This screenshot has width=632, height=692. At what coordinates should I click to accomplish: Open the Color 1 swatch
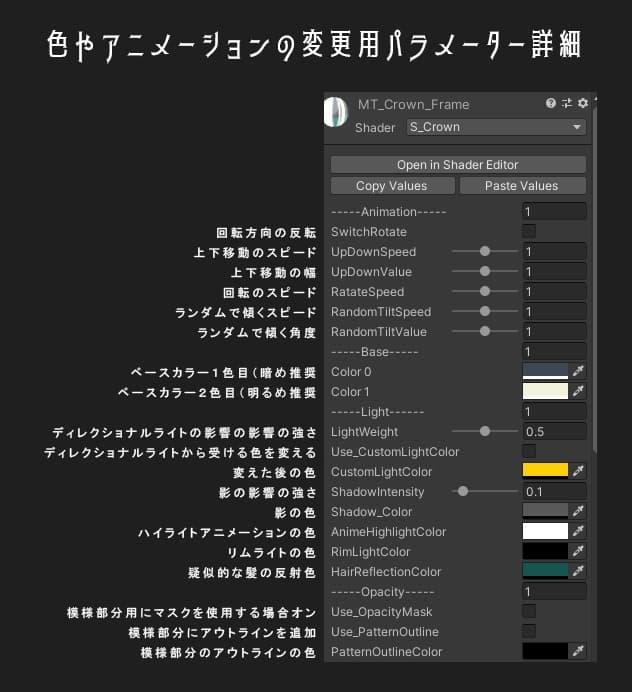pos(545,391)
